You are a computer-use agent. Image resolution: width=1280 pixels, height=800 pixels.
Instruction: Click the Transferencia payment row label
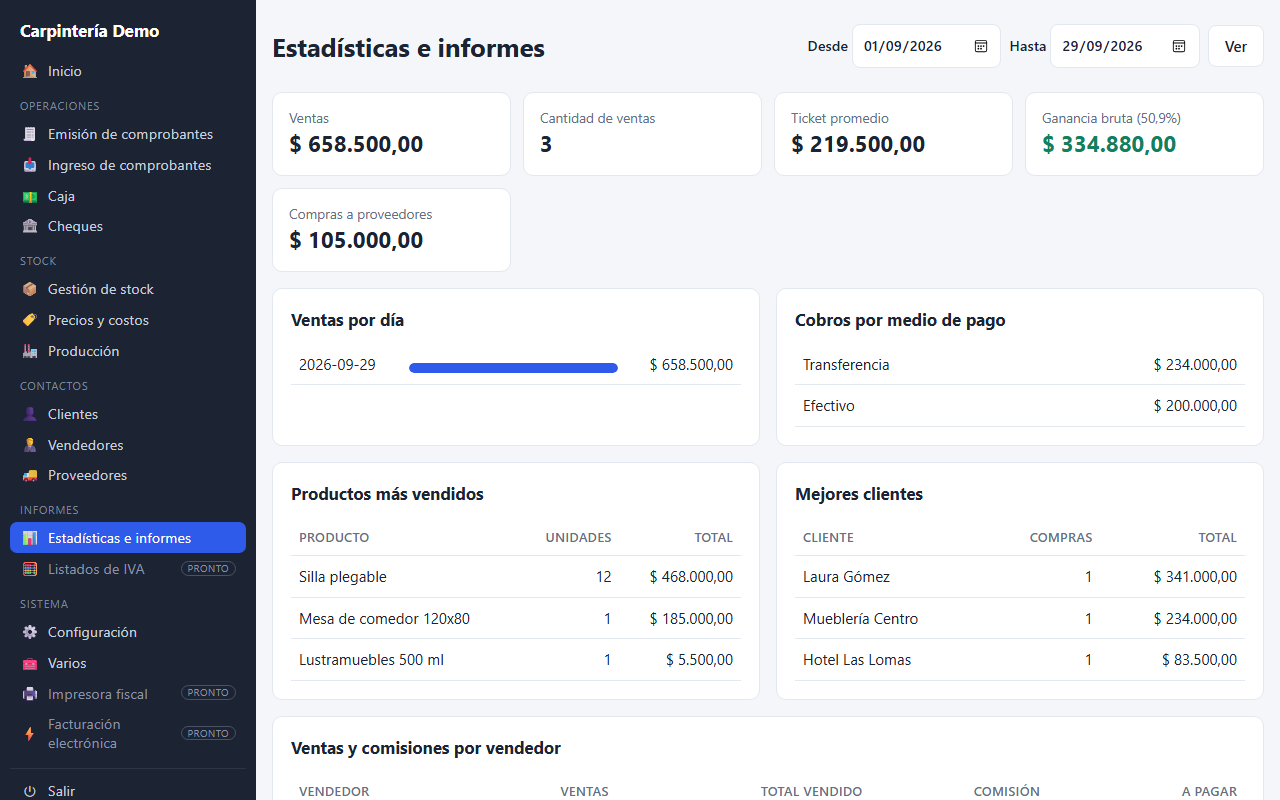click(x=846, y=365)
